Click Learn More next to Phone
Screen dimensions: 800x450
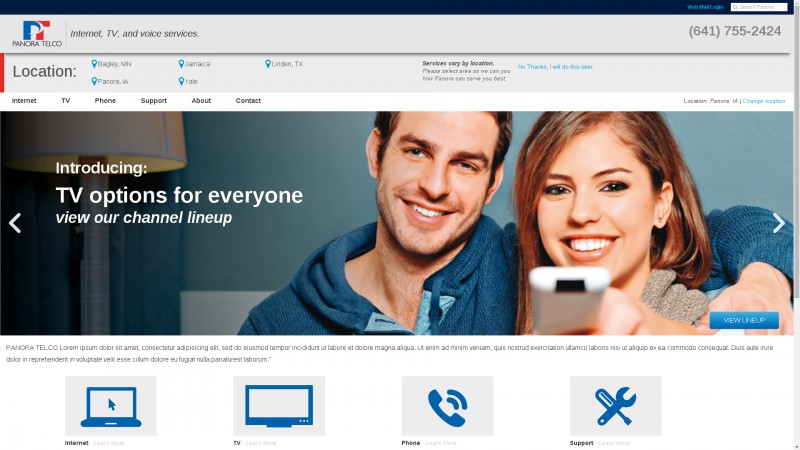point(441,443)
